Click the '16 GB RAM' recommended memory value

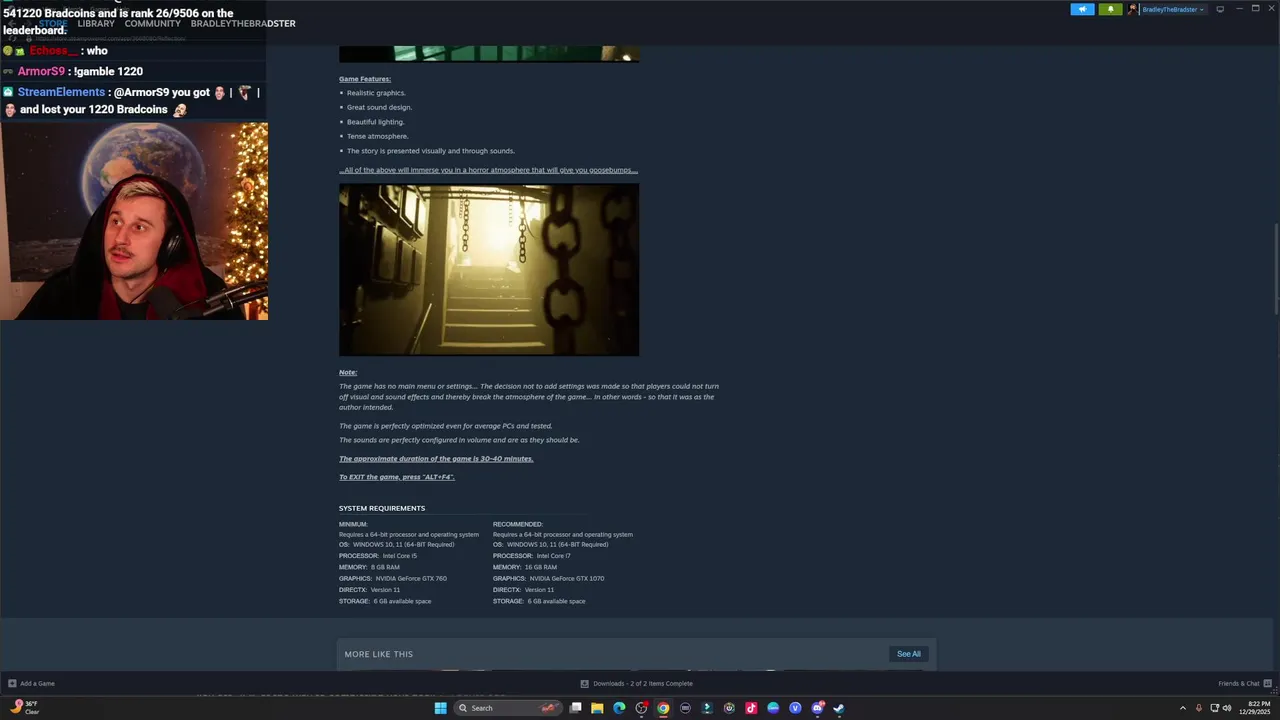click(x=541, y=567)
